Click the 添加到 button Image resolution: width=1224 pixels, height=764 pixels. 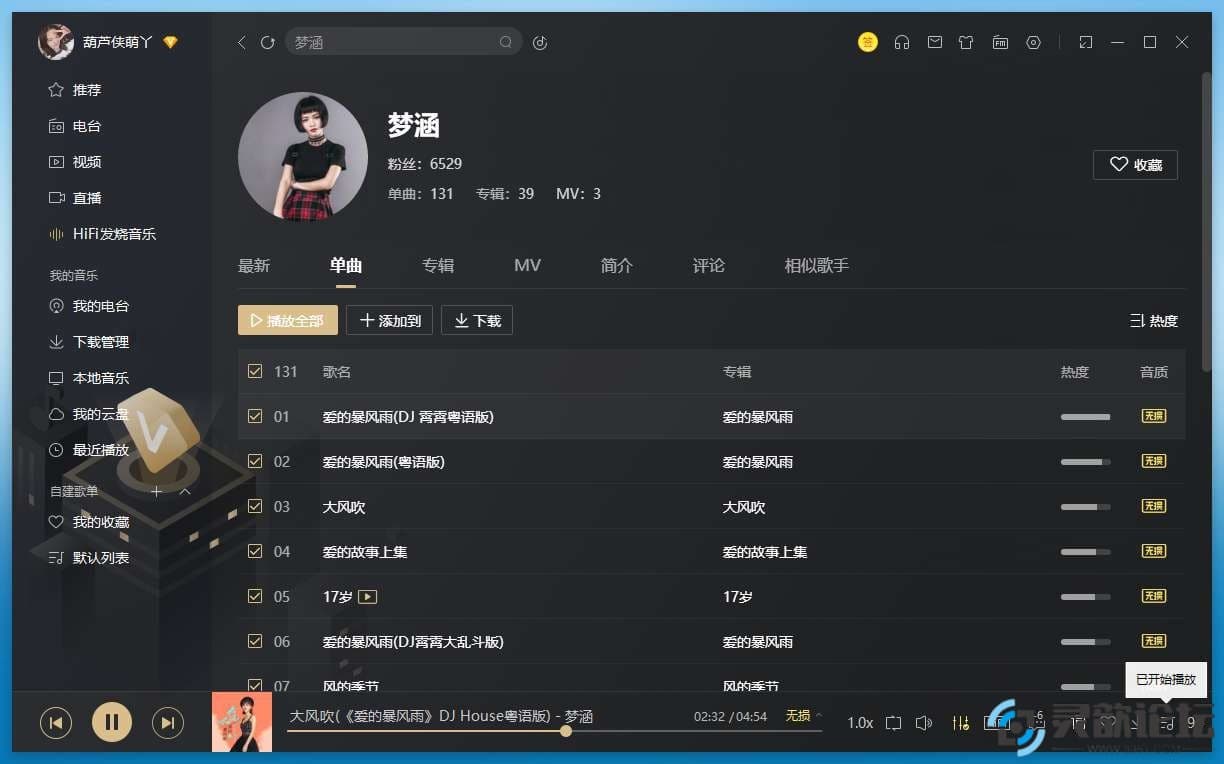(x=390, y=321)
